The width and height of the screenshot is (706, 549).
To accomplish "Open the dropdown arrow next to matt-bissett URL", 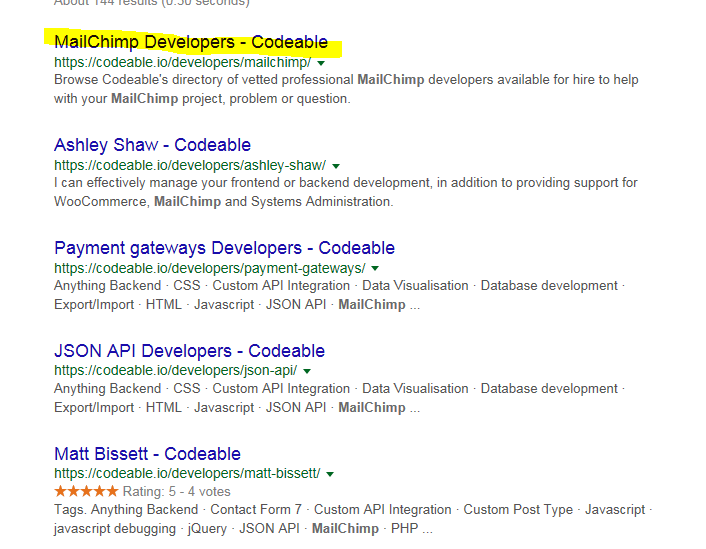I will click(330, 474).
